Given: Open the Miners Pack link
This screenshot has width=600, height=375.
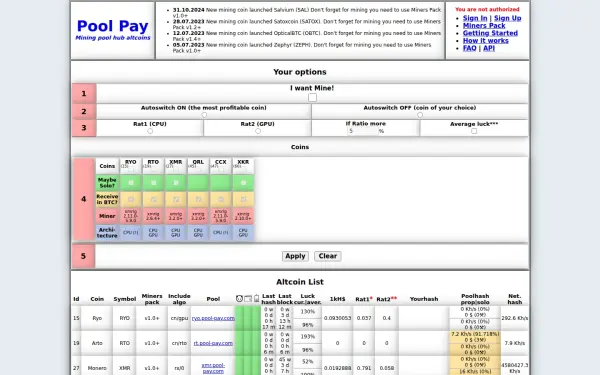Looking at the screenshot, I should click(x=484, y=26).
